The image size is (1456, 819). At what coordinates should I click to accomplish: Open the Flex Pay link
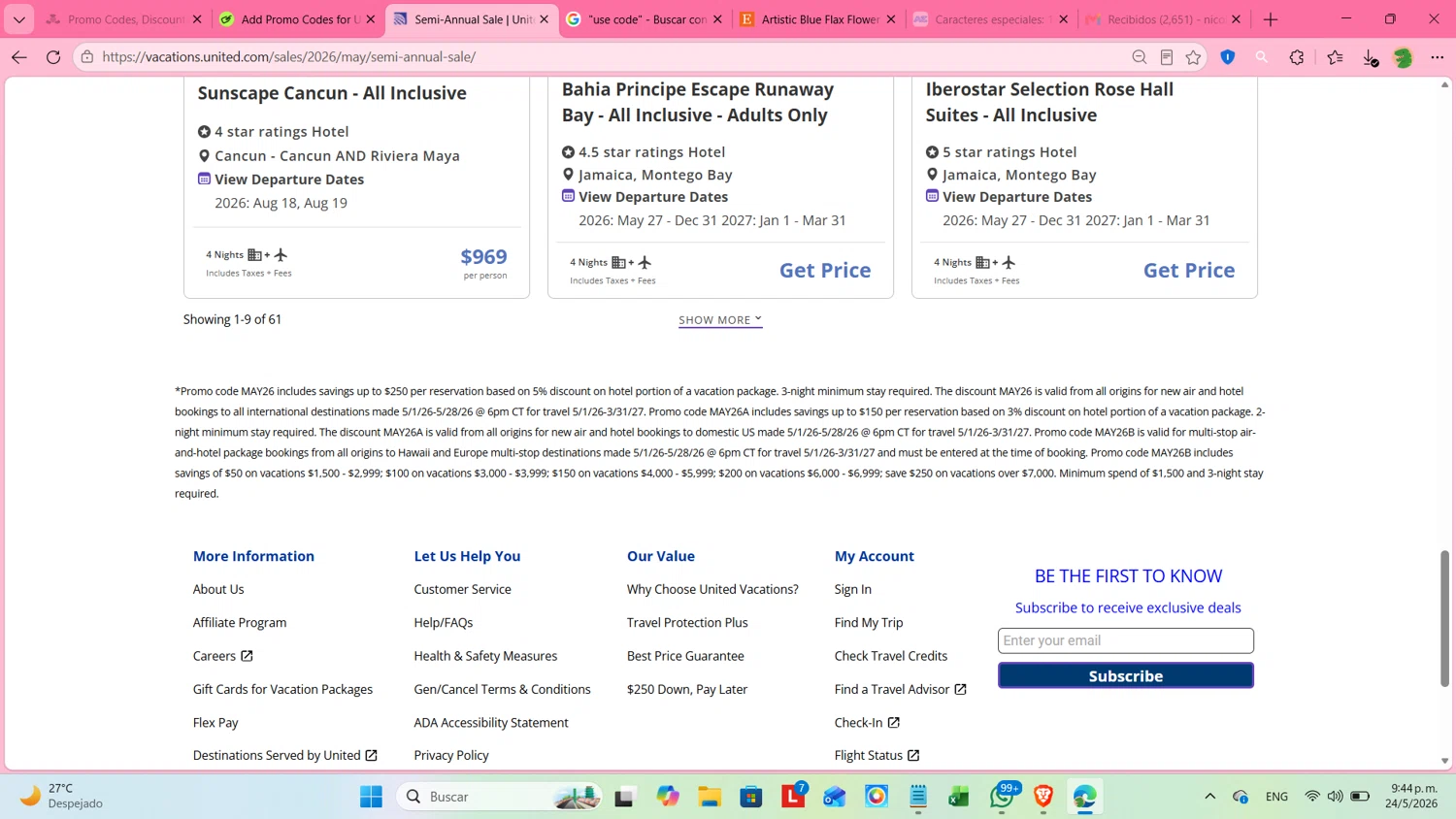click(x=215, y=723)
